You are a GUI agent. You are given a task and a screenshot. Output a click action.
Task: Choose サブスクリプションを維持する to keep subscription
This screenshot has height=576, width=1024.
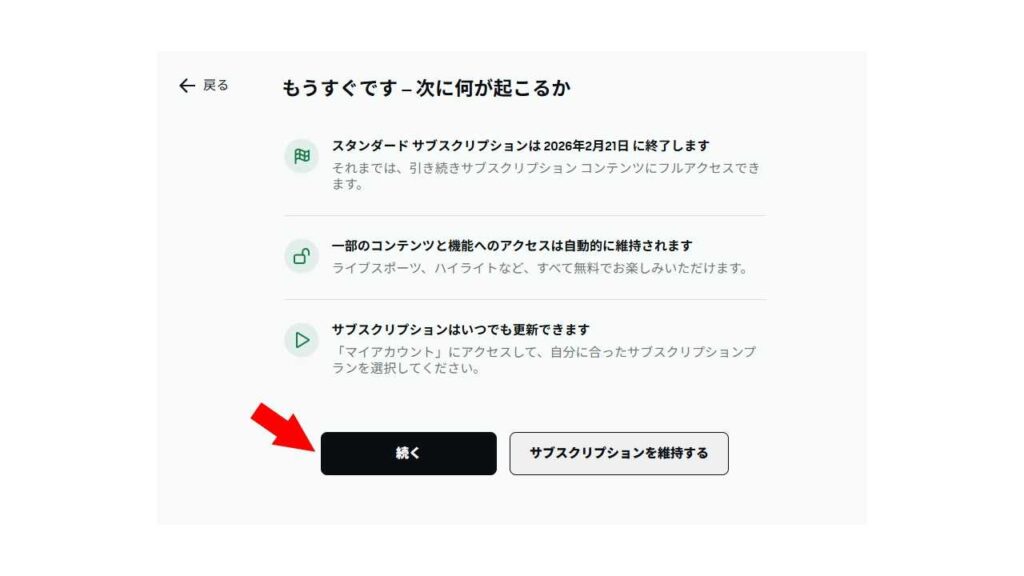[619, 453]
